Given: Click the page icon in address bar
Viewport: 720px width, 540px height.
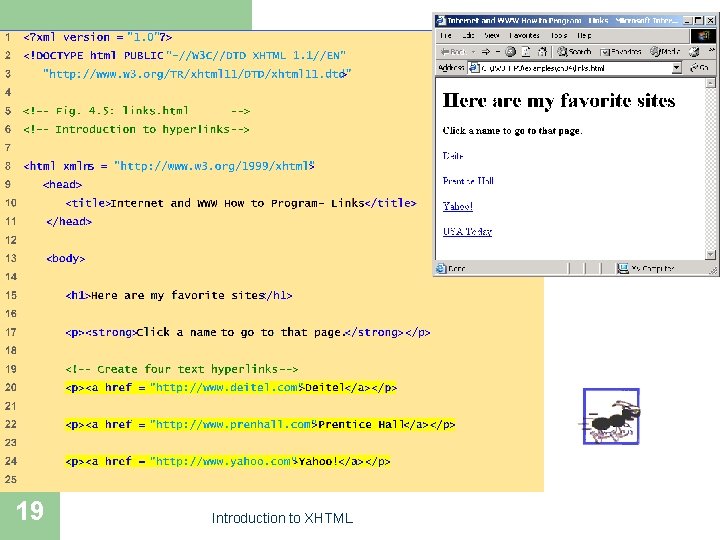Looking at the screenshot, I should coord(474,68).
